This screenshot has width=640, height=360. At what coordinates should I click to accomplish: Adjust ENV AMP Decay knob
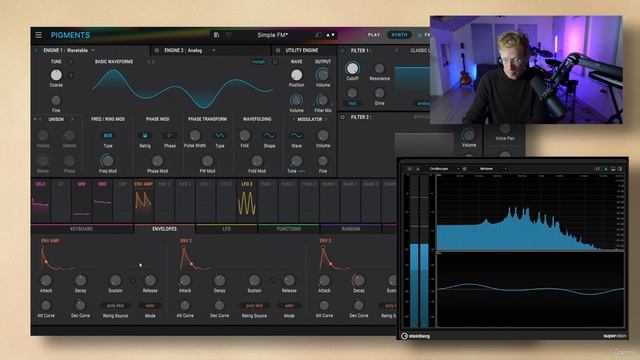(x=80, y=280)
